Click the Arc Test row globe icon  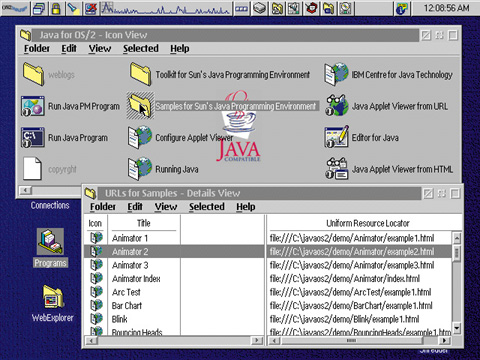click(x=96, y=292)
